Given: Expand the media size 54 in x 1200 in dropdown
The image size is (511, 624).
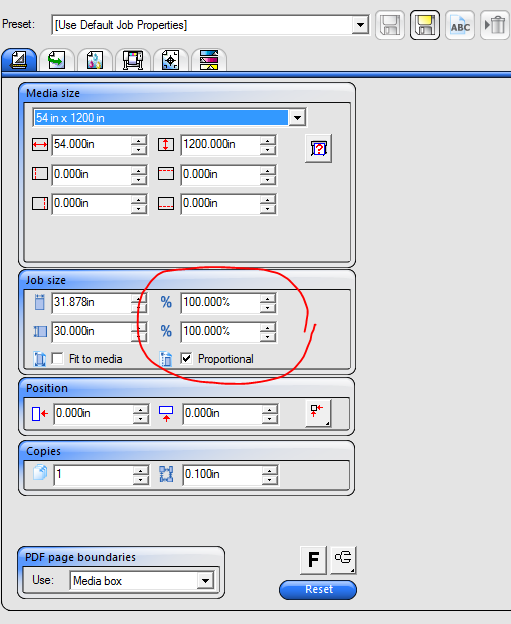Looking at the screenshot, I should 297,117.
